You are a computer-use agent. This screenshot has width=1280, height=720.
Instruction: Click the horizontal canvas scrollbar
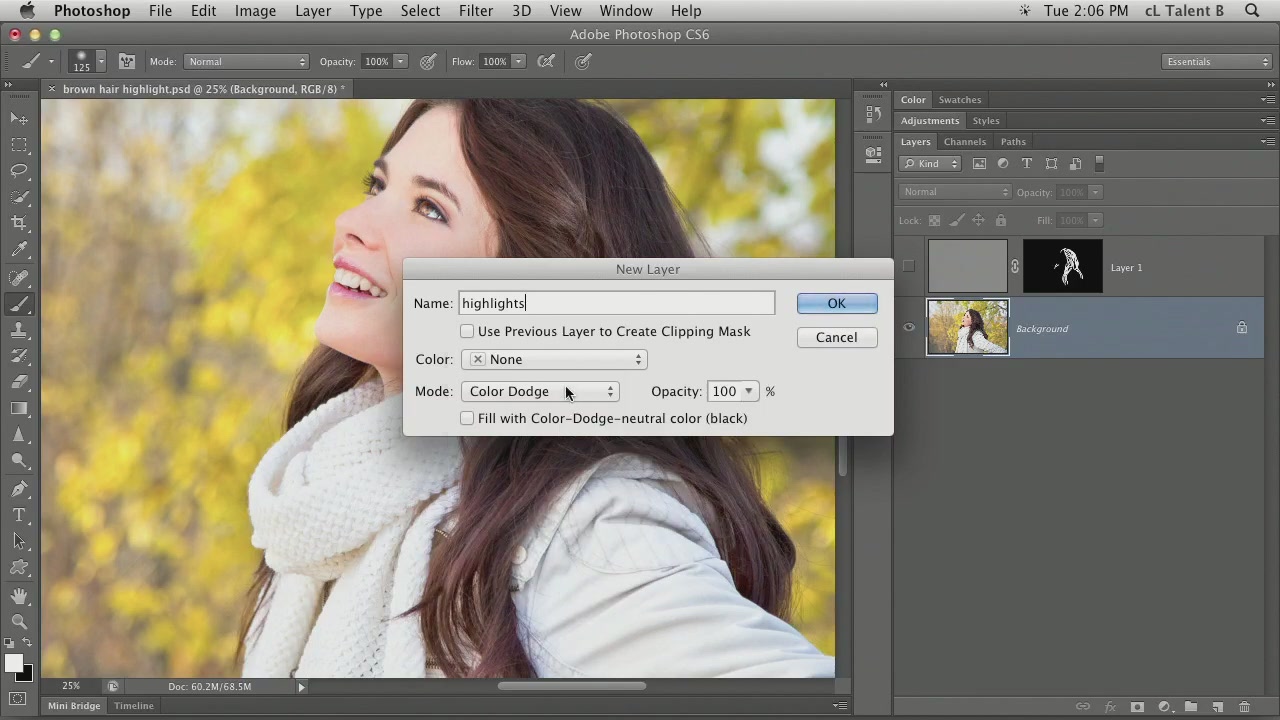pos(572,686)
